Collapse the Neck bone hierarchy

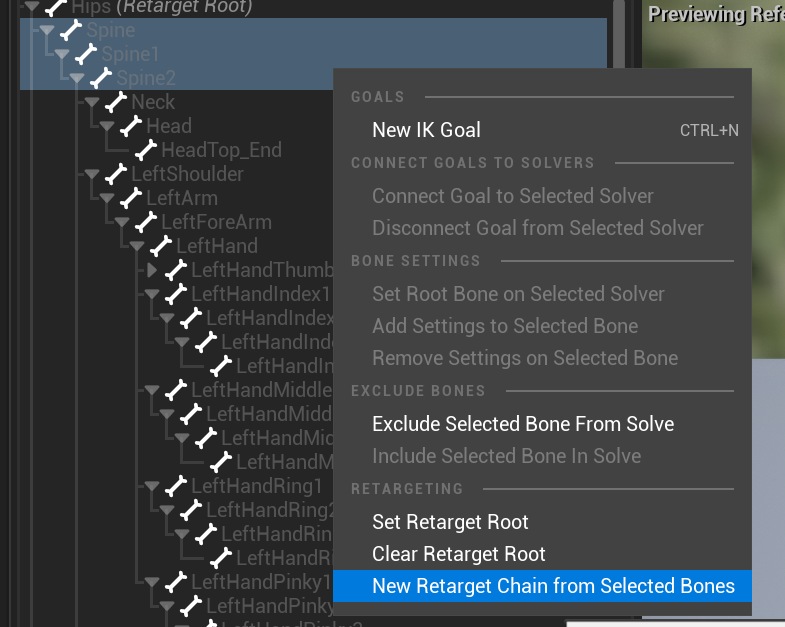point(92,102)
